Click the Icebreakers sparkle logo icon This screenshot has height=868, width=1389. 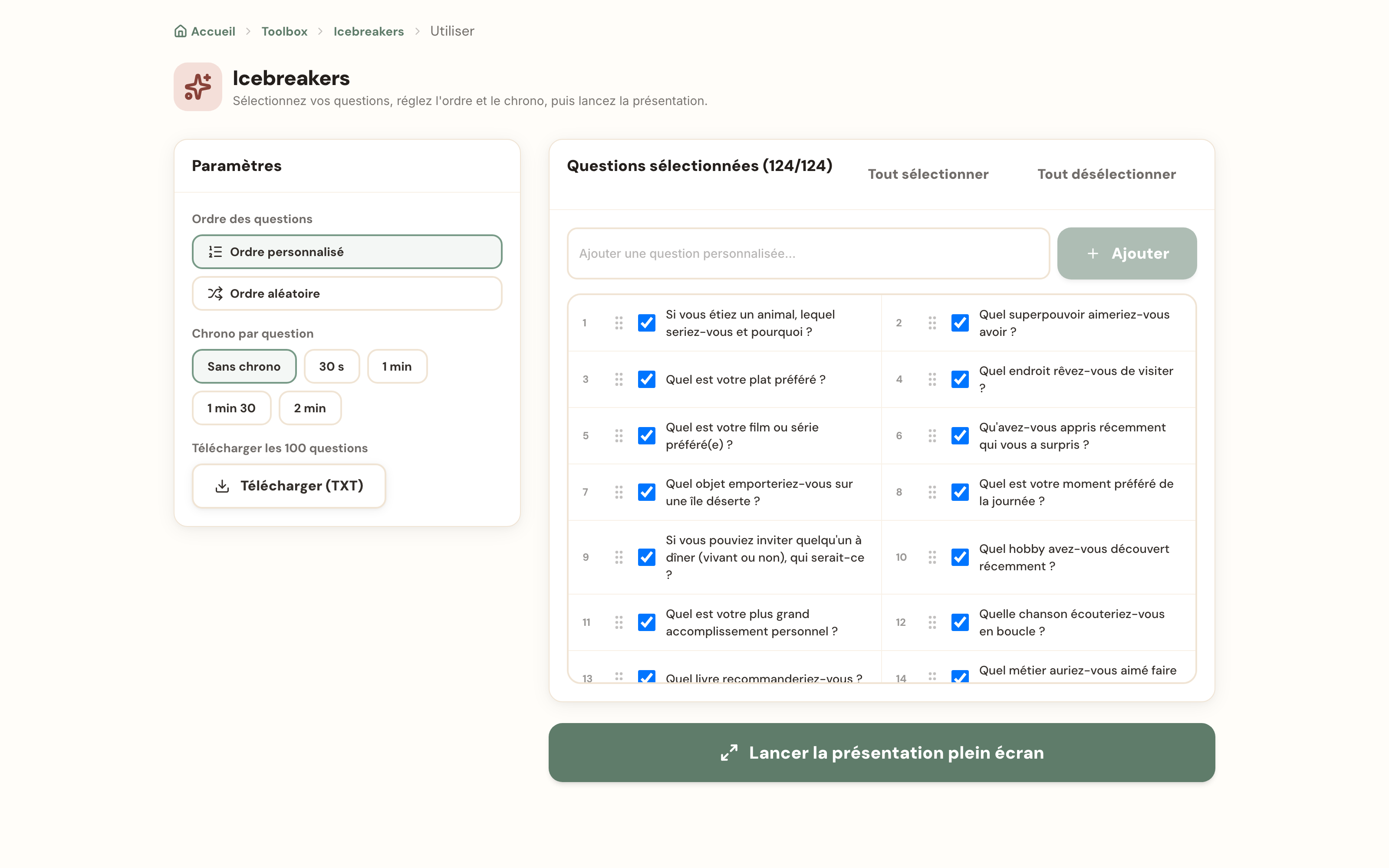click(x=198, y=87)
